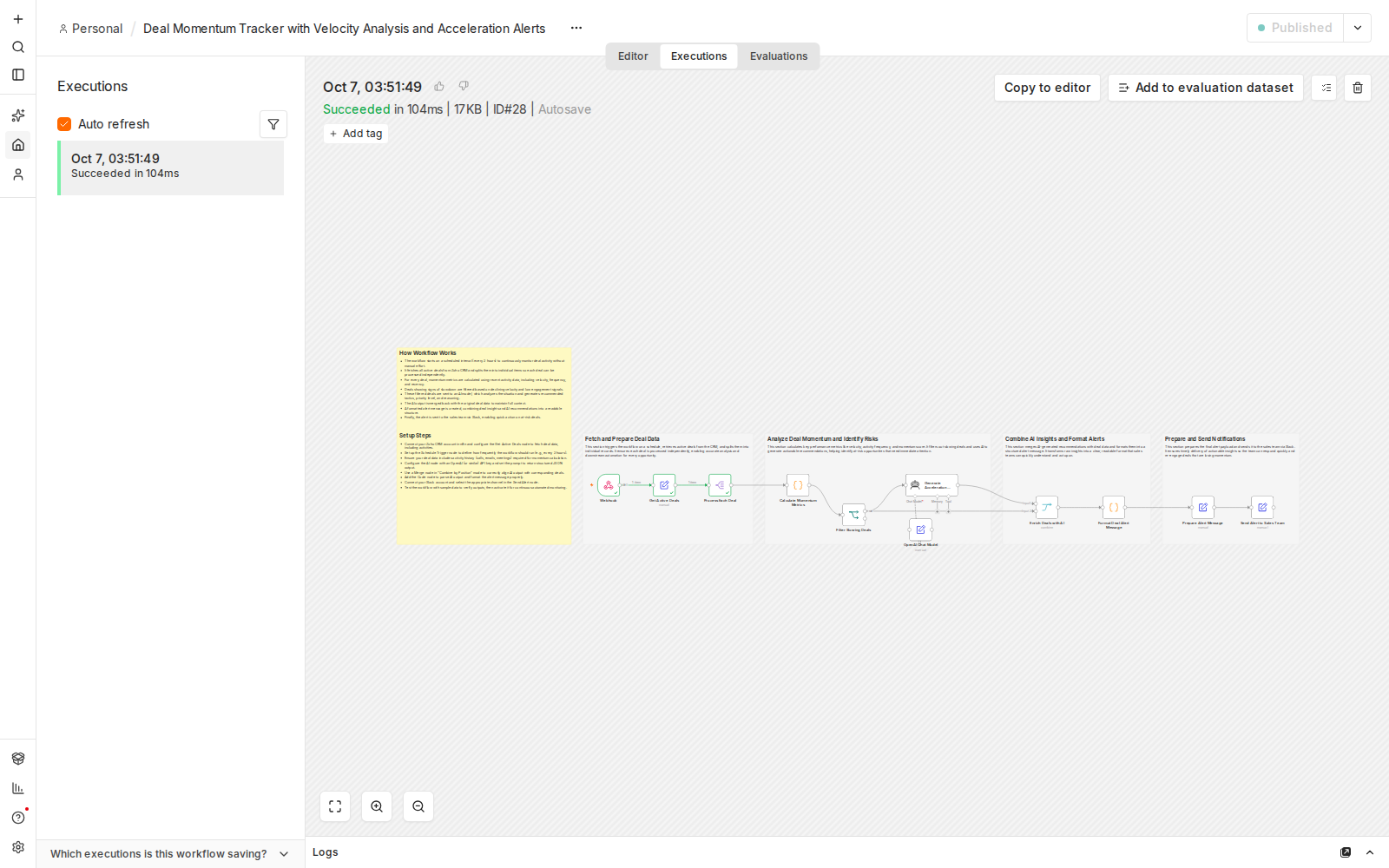Click the How Workflow Works sticky note
The image size is (1389, 868).
point(484,446)
